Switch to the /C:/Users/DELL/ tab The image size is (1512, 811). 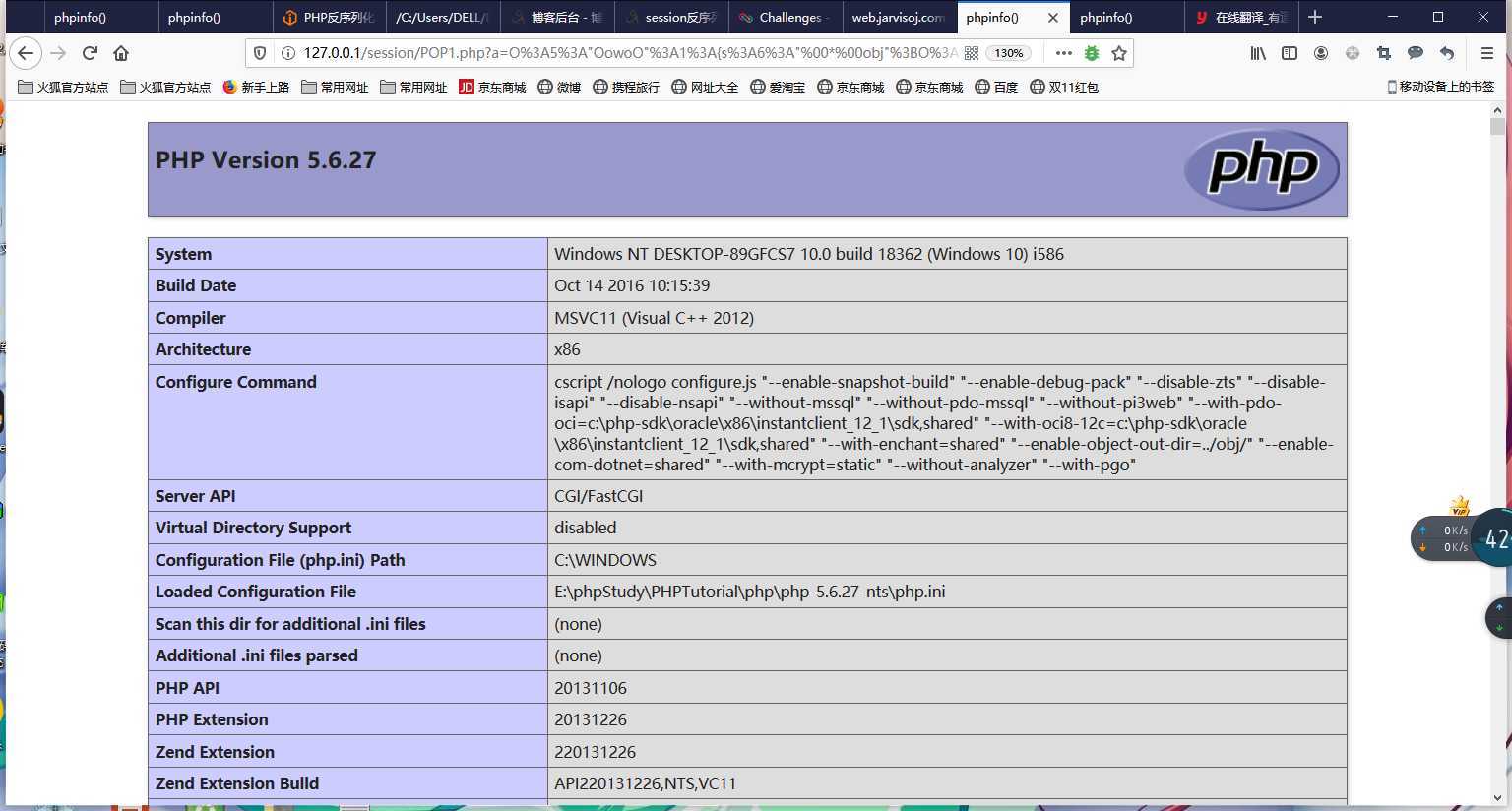(x=444, y=17)
